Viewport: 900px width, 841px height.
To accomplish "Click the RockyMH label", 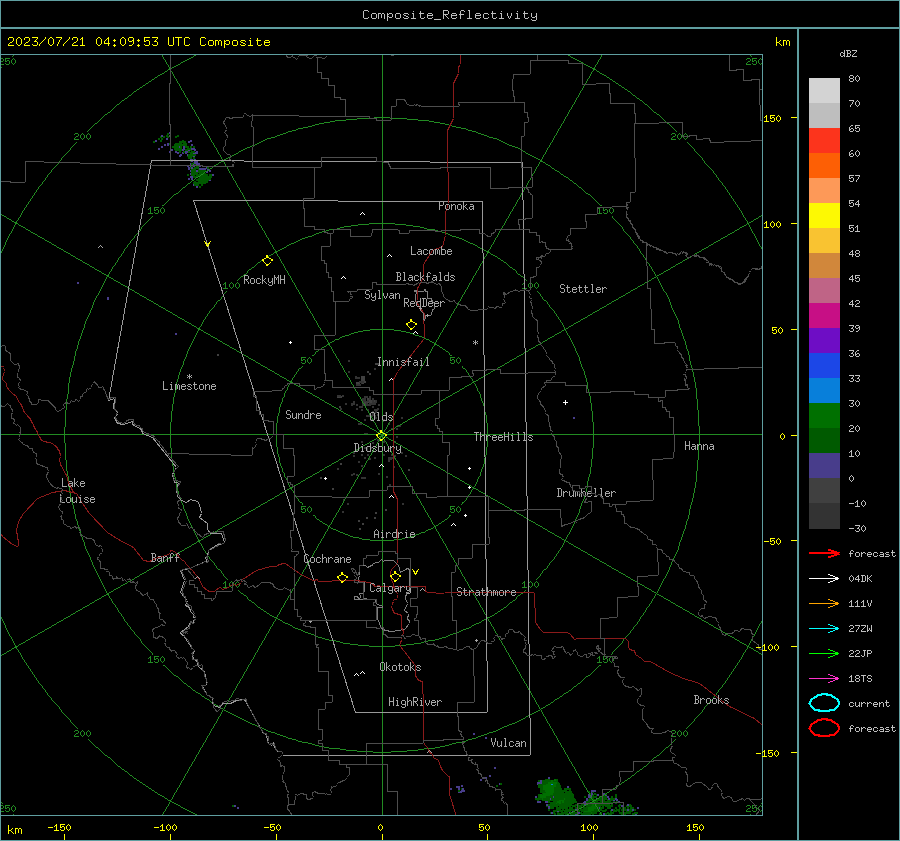I will (x=264, y=280).
